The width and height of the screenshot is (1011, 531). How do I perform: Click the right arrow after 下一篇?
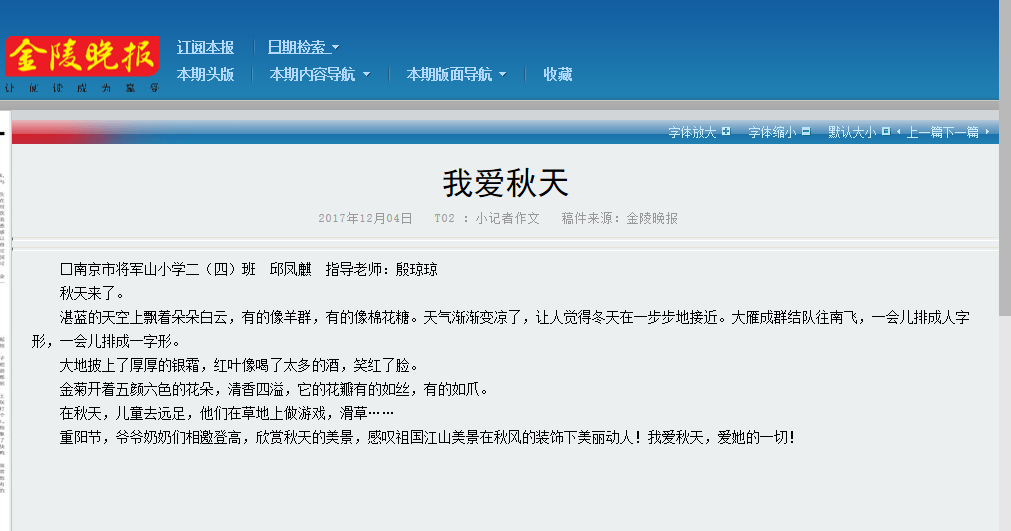pos(987,132)
